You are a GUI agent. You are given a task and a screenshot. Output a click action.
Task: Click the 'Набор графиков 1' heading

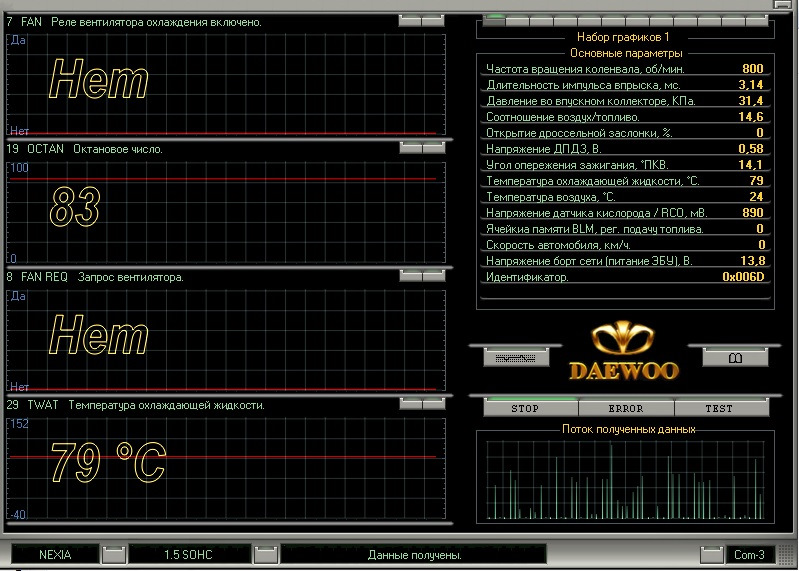623,37
